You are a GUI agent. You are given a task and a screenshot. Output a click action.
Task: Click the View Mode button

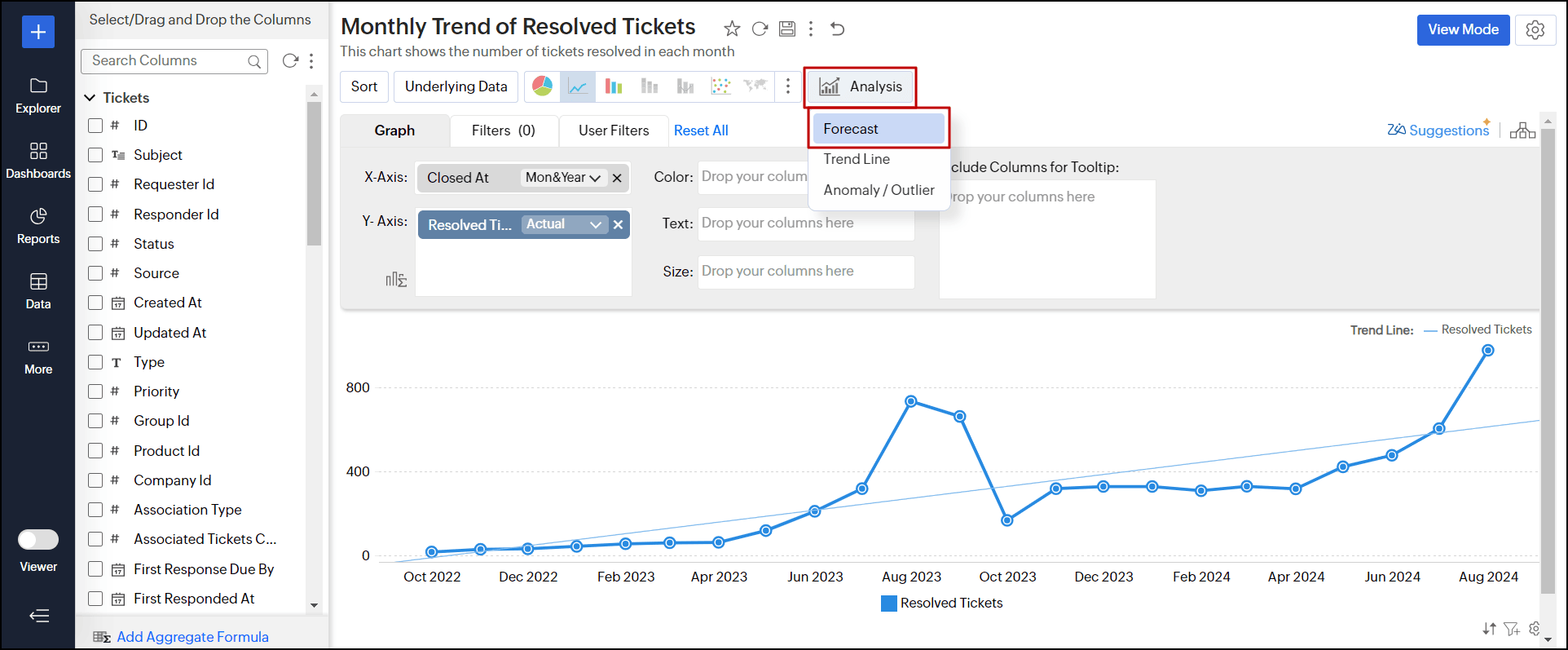click(x=1463, y=30)
